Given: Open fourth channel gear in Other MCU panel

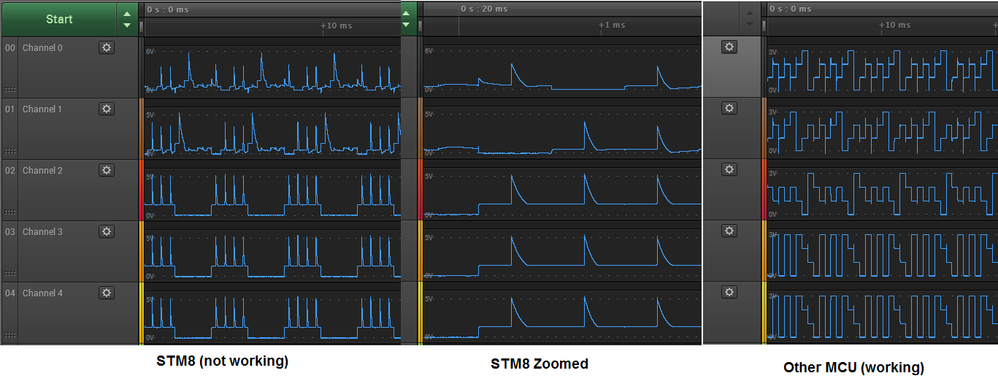Looking at the screenshot, I should click(729, 230).
